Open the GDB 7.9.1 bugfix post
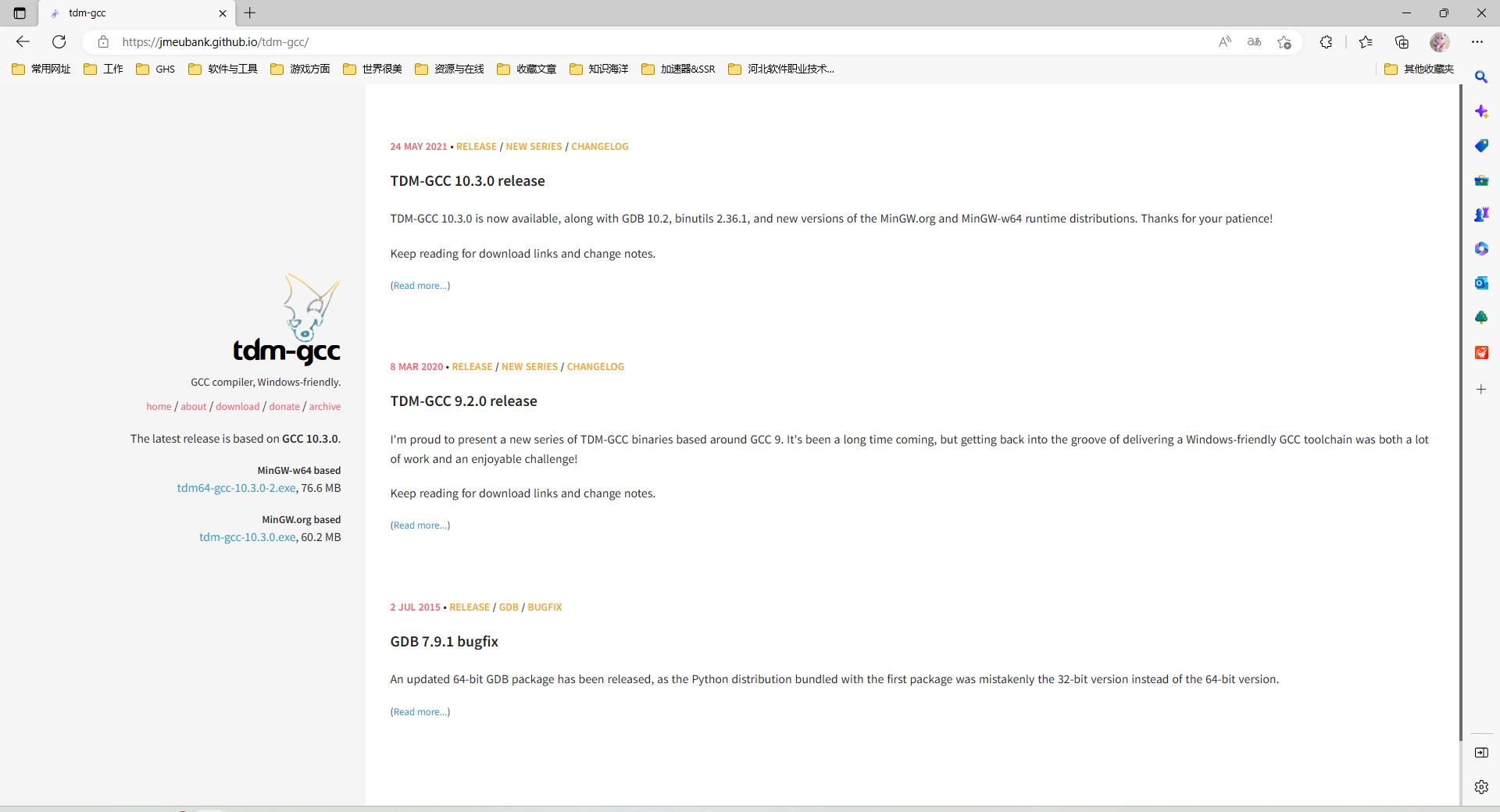The height and width of the screenshot is (812, 1500). [444, 642]
